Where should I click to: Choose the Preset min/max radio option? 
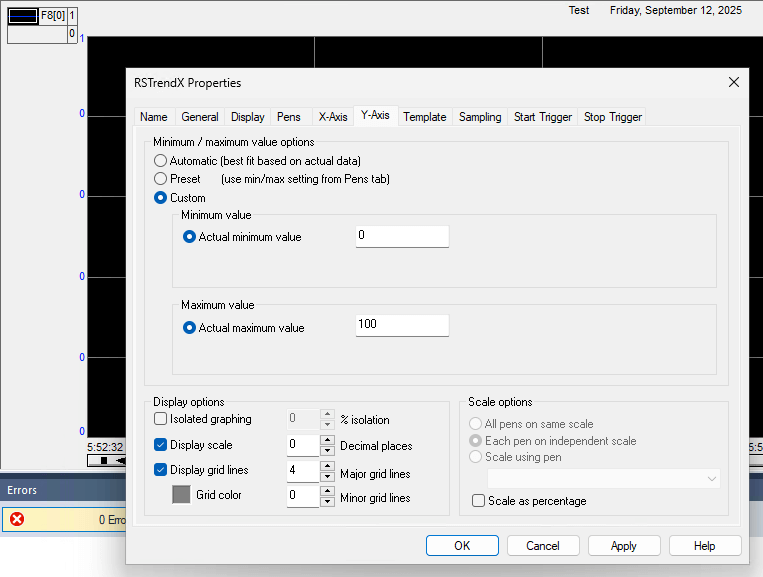point(160,179)
